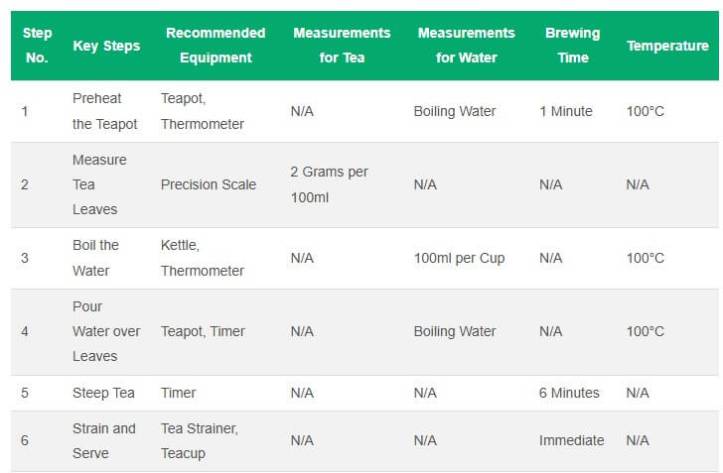The width and height of the screenshot is (723, 473).
Task: Select the "Pour Water over Leaves" cell
Action: coord(106,331)
